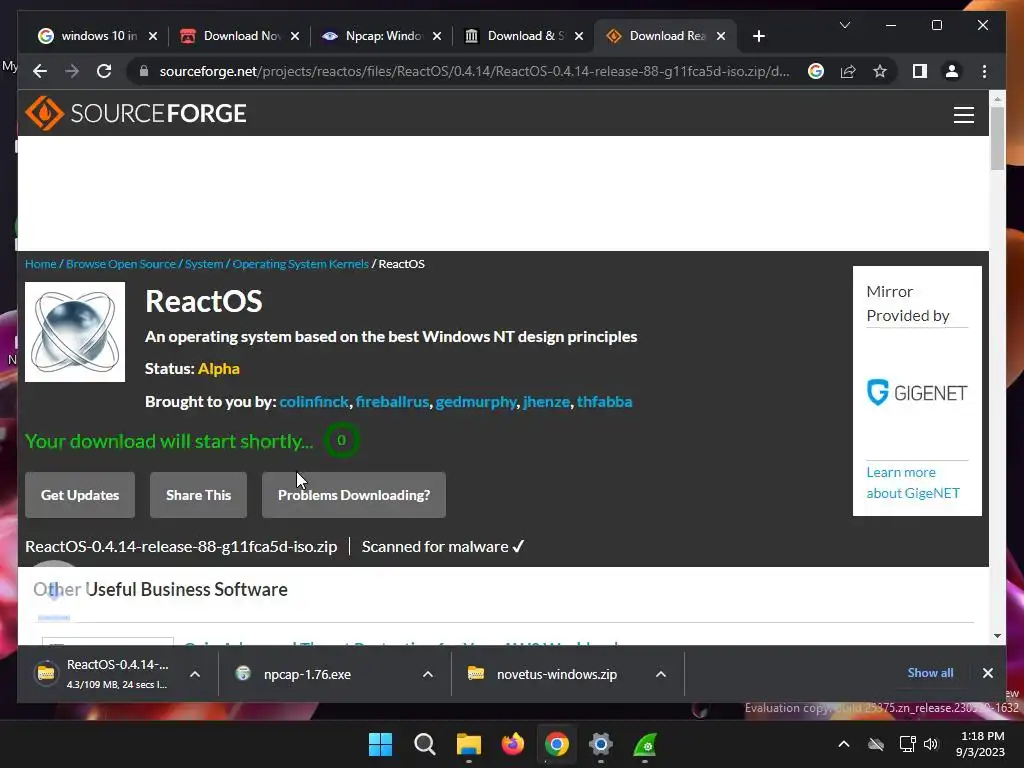Open the Operating System Kernels breadcrumb
The height and width of the screenshot is (768, 1024).
tap(300, 264)
